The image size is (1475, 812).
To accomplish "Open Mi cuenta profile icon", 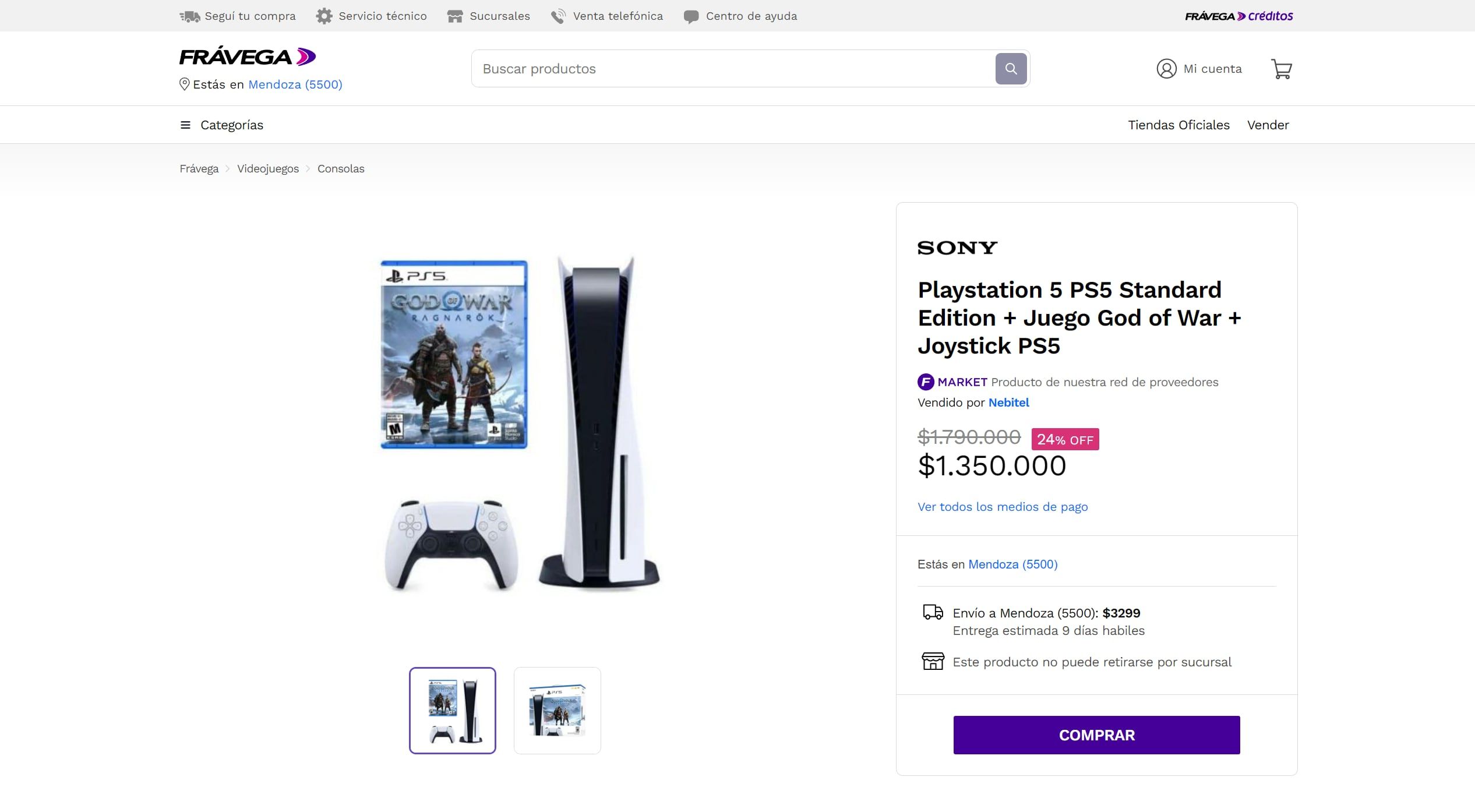I will pyautogui.click(x=1166, y=68).
